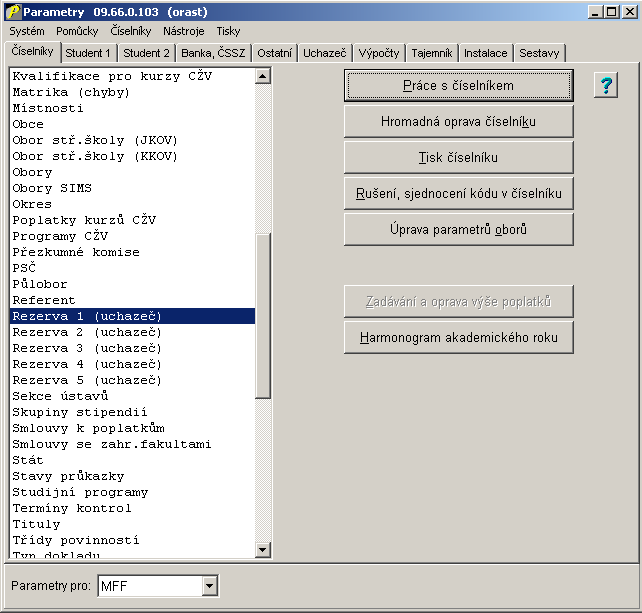
Task: Open the Parametry pro dropdown
Action: coord(209,586)
